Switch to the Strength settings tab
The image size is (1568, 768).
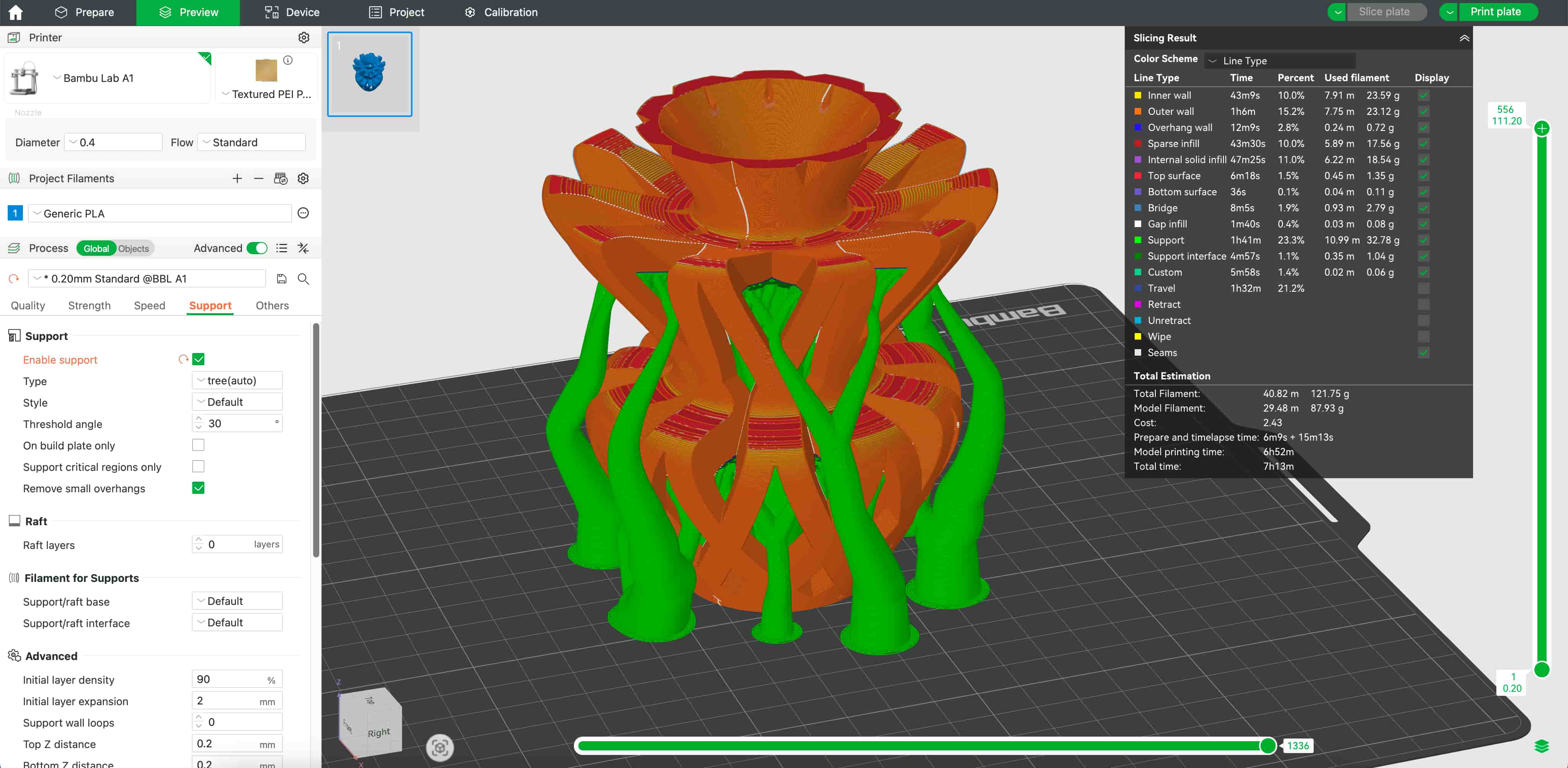point(90,306)
